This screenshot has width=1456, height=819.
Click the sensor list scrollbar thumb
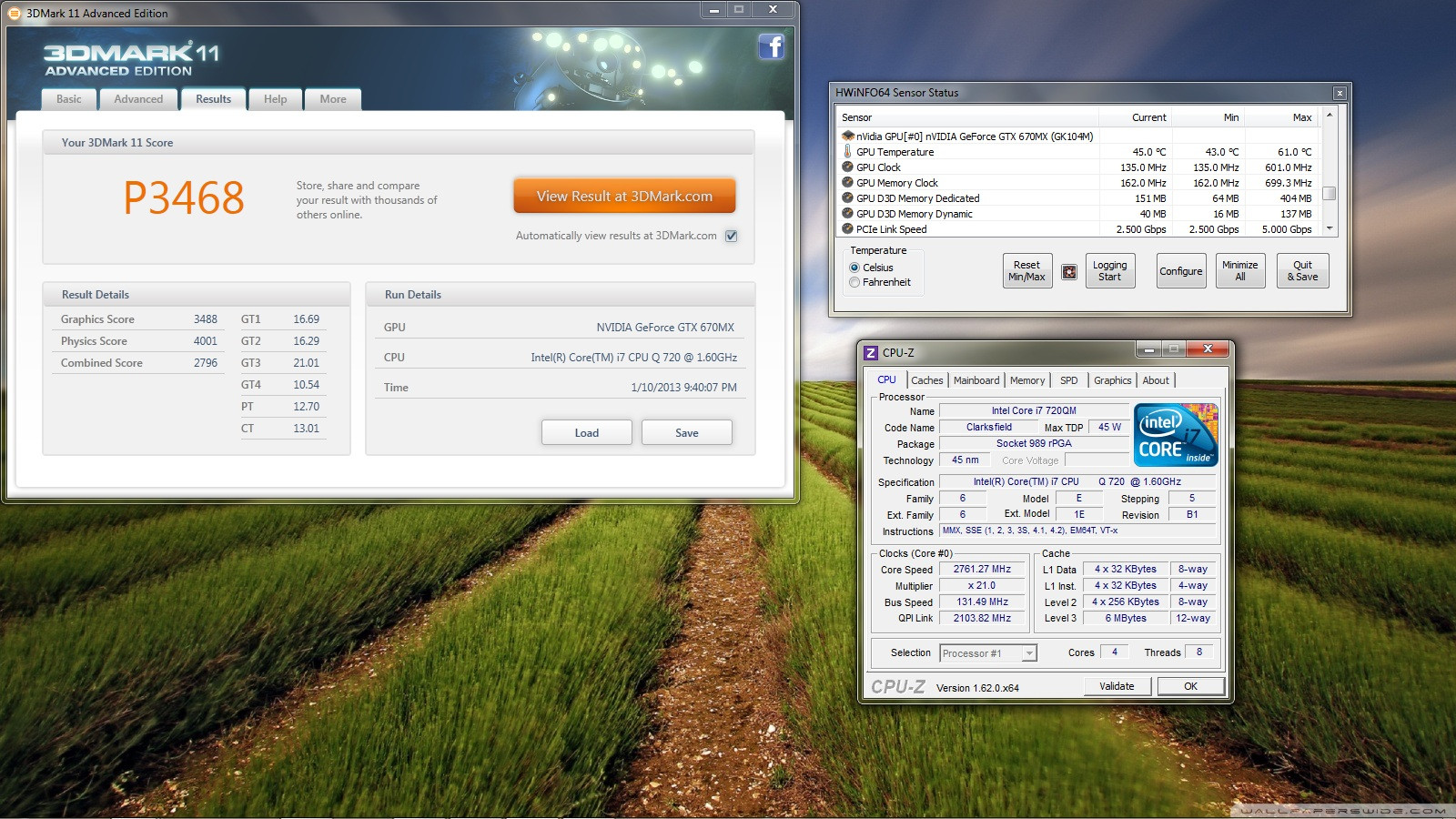click(x=1330, y=193)
